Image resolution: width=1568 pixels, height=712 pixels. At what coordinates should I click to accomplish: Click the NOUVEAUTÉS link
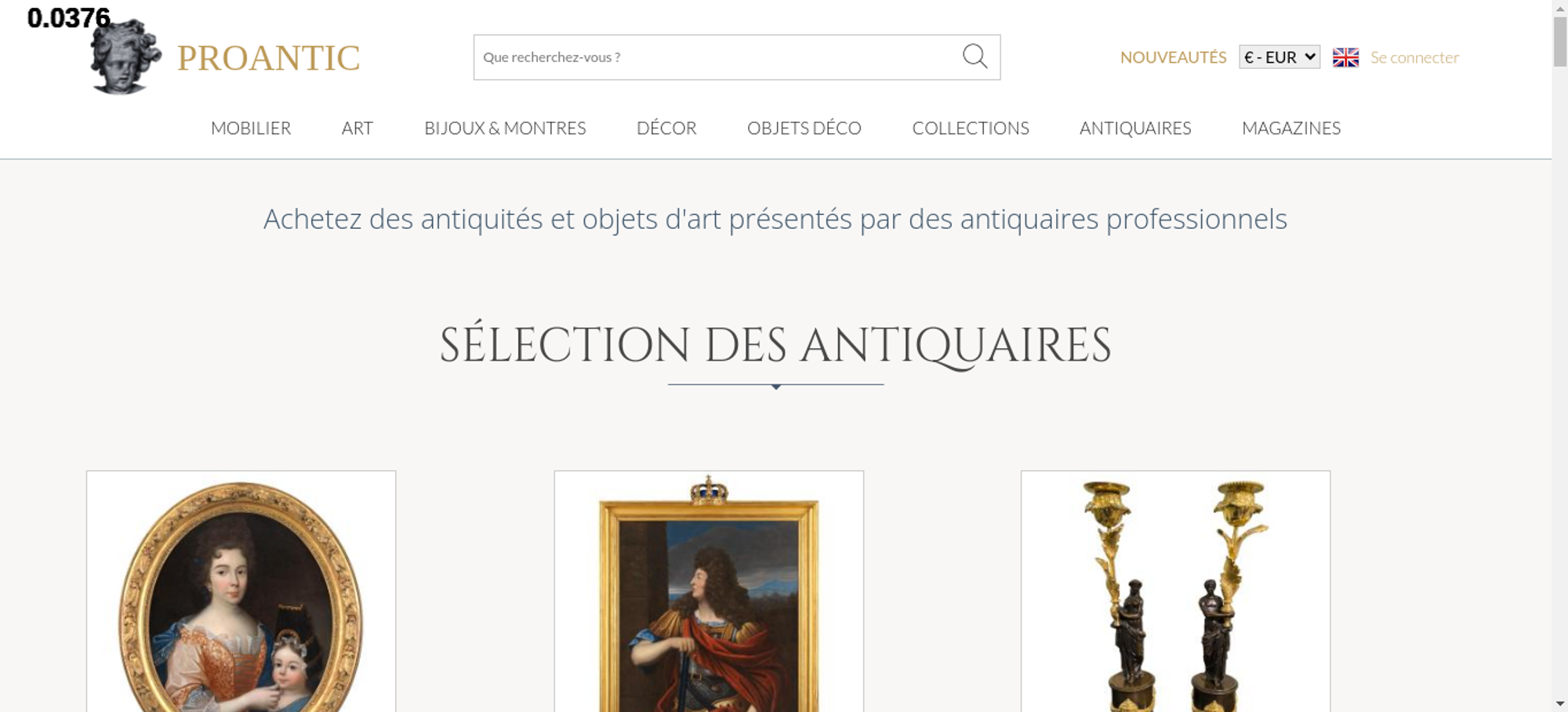click(1173, 57)
